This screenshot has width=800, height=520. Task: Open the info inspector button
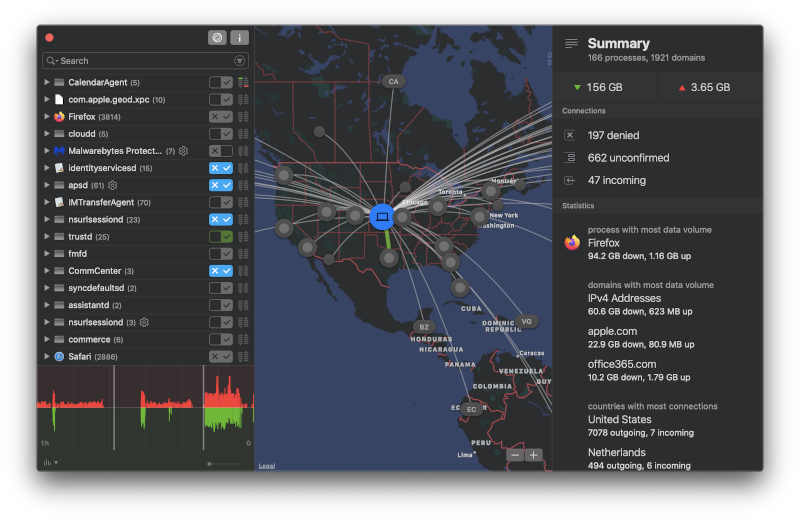239,37
